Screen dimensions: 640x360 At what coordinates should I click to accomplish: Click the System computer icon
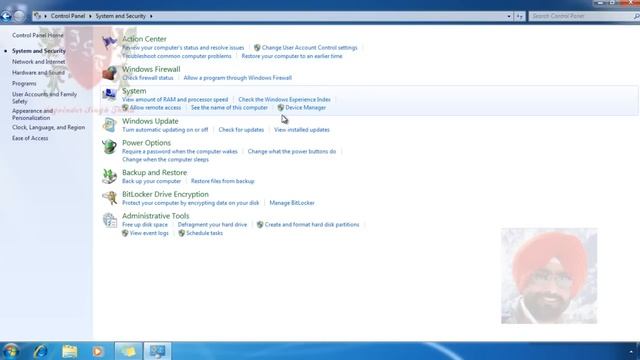click(109, 94)
